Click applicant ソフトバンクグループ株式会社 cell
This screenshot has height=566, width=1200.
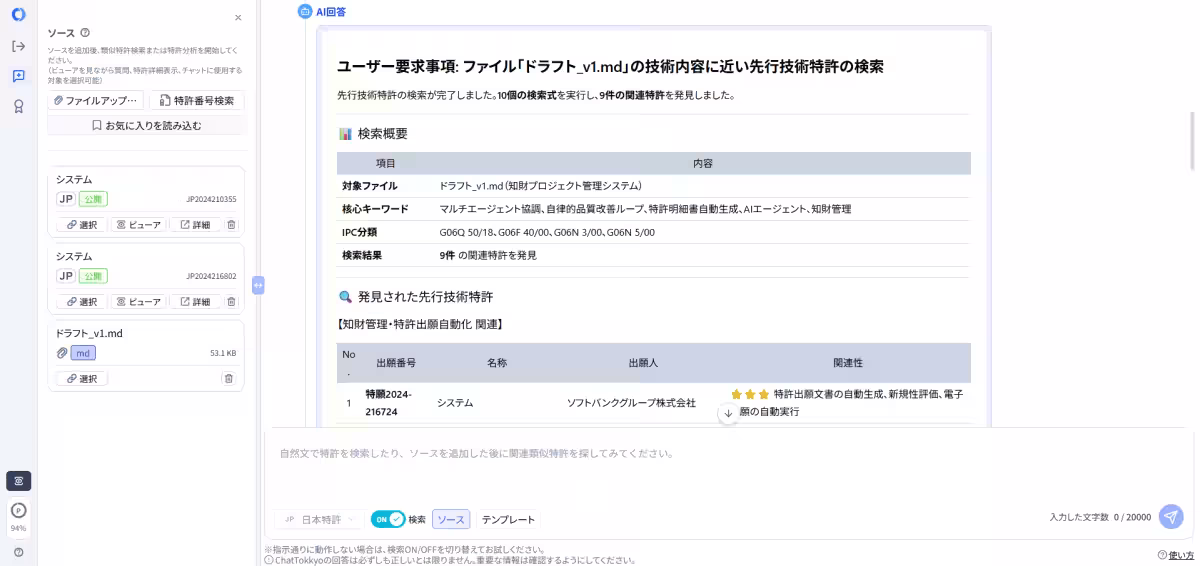tap(631, 403)
